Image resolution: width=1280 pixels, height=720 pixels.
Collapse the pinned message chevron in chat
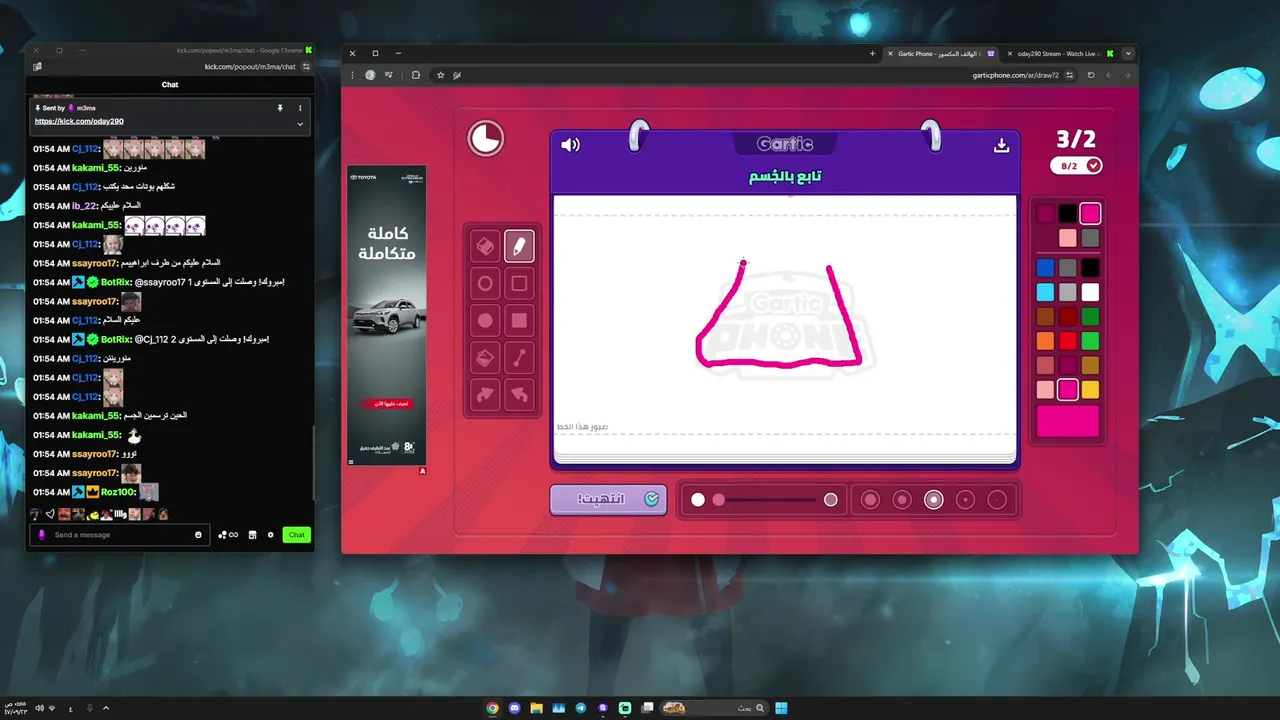coord(300,124)
